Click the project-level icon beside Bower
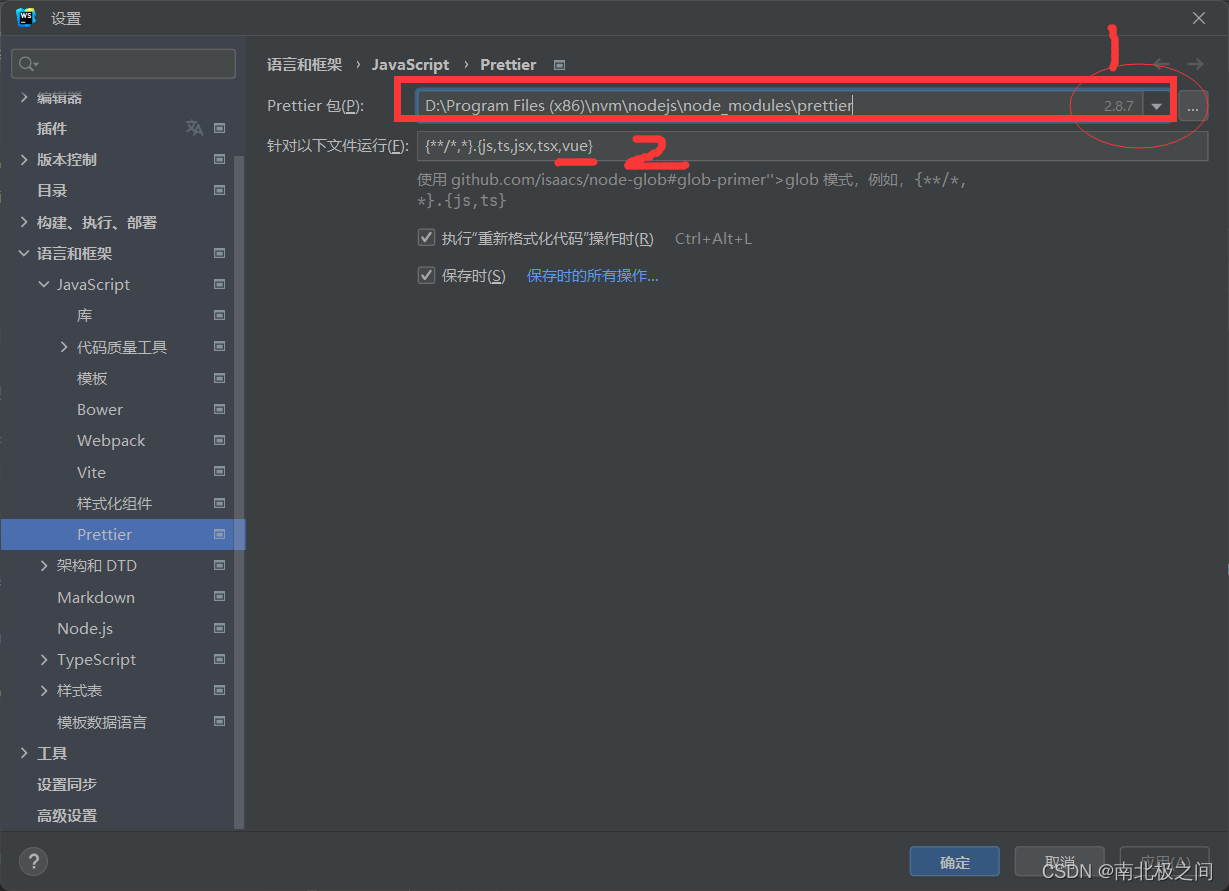This screenshot has width=1229, height=891. point(220,409)
